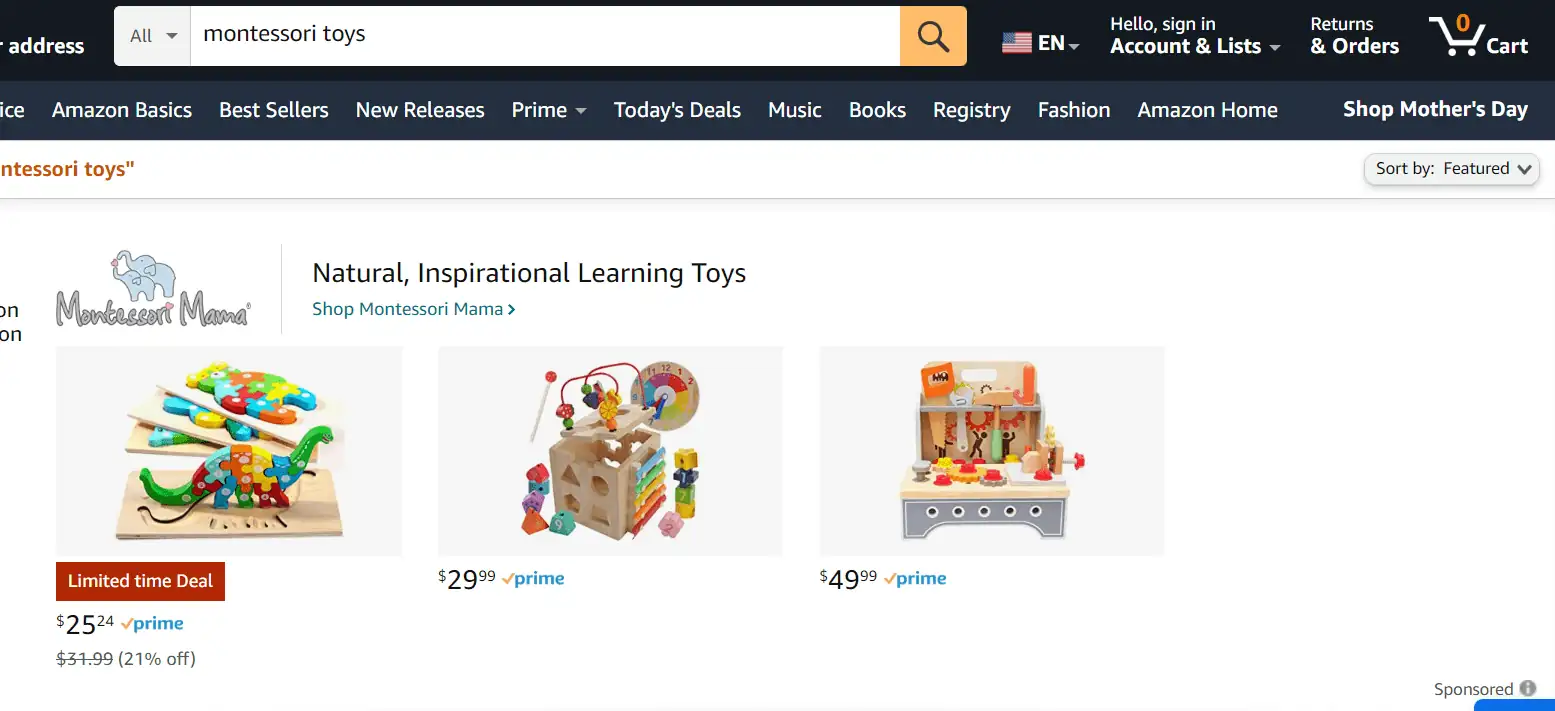
Task: Click the US flag language icon
Action: tap(1016, 43)
